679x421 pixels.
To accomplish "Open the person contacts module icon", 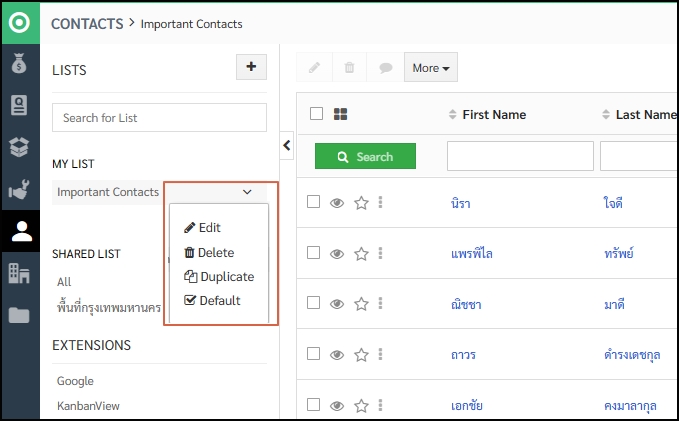I will pos(22,231).
